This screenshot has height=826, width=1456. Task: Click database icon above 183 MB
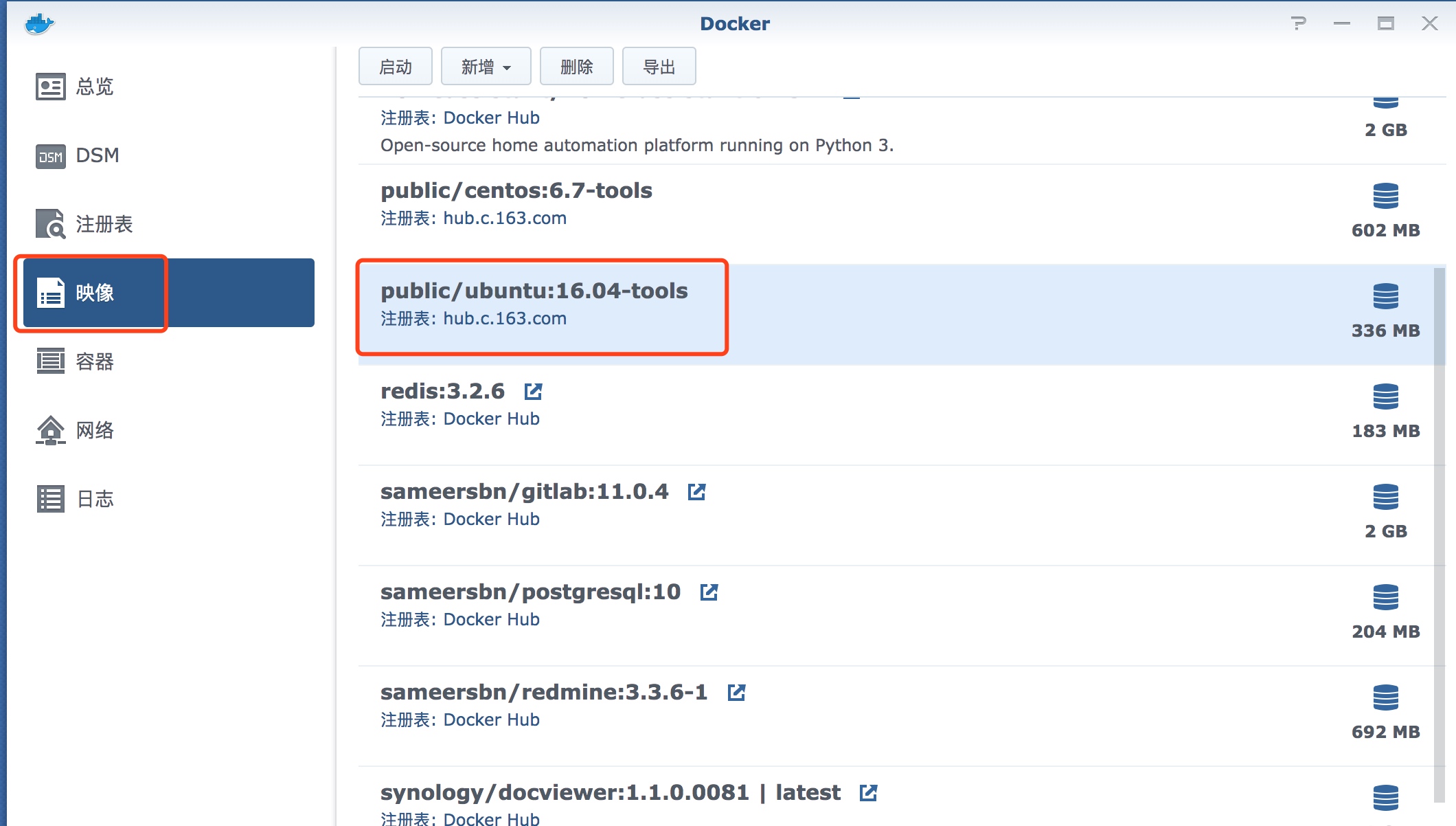coord(1386,397)
